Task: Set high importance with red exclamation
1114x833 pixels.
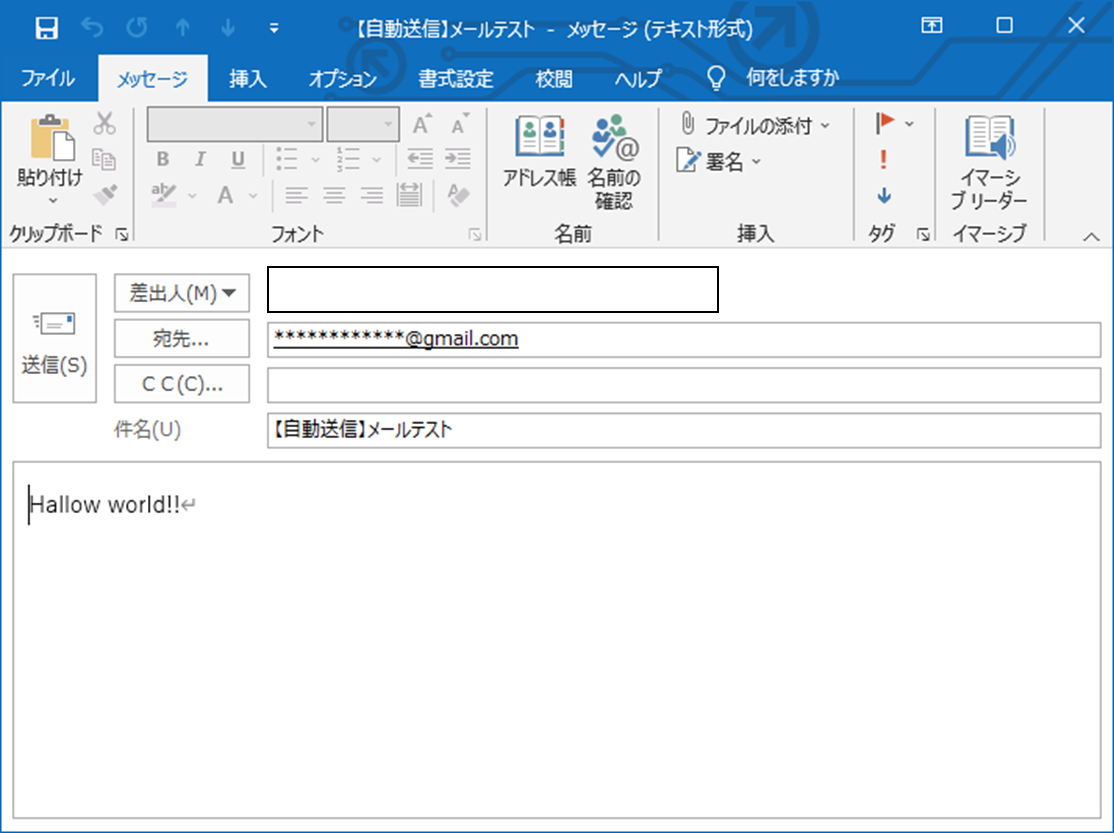Action: click(883, 159)
